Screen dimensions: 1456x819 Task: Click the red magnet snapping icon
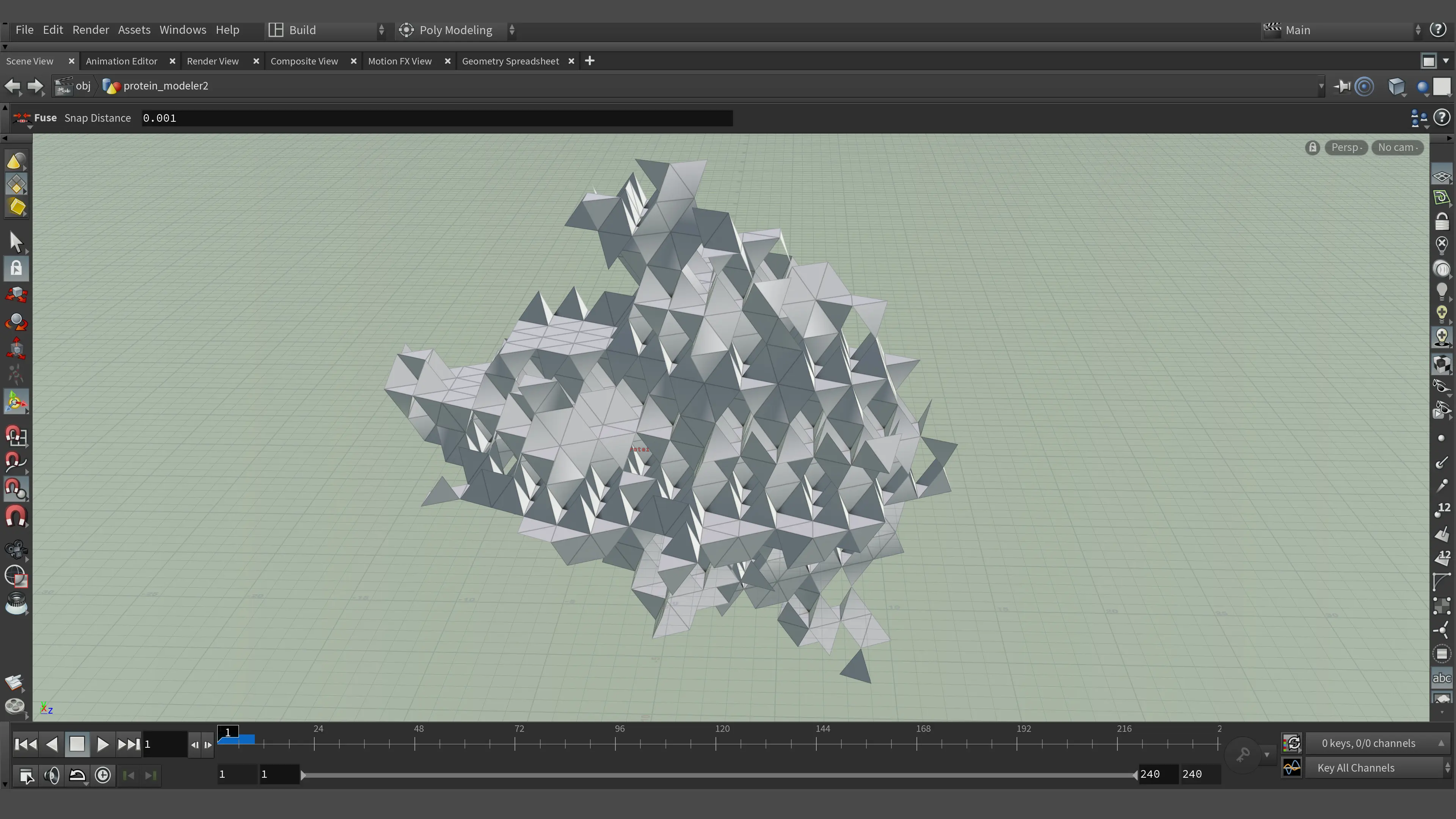pyautogui.click(x=16, y=516)
